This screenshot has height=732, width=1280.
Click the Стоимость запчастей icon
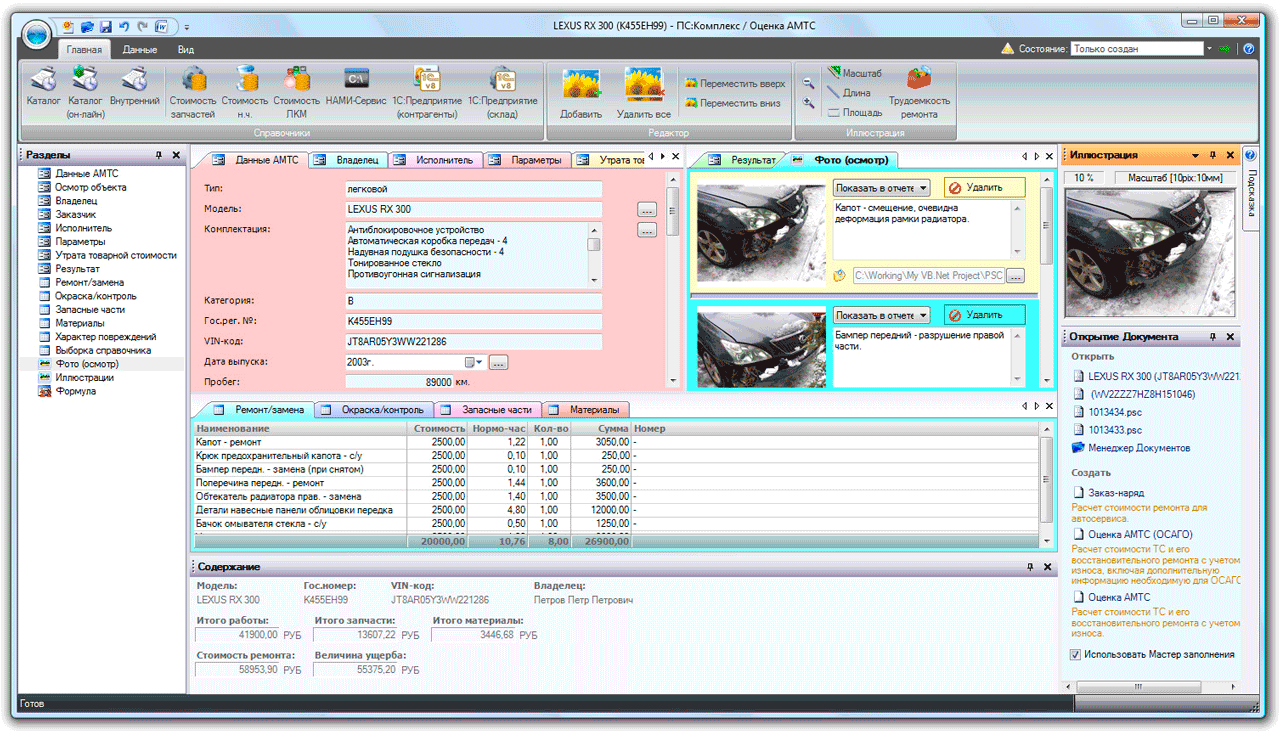point(193,80)
